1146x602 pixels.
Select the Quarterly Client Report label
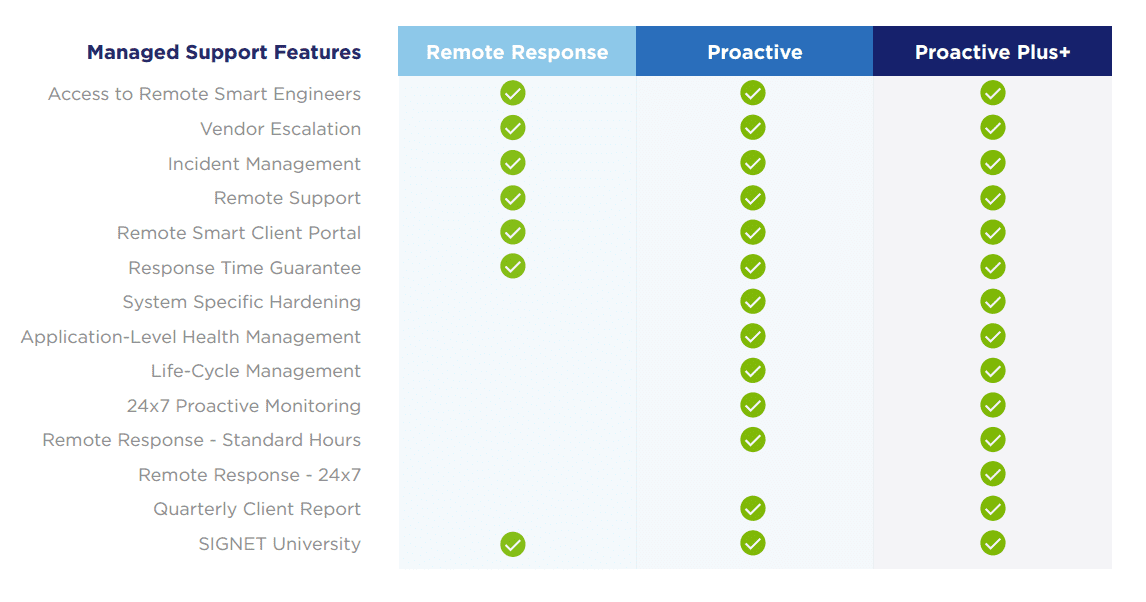tap(257, 509)
